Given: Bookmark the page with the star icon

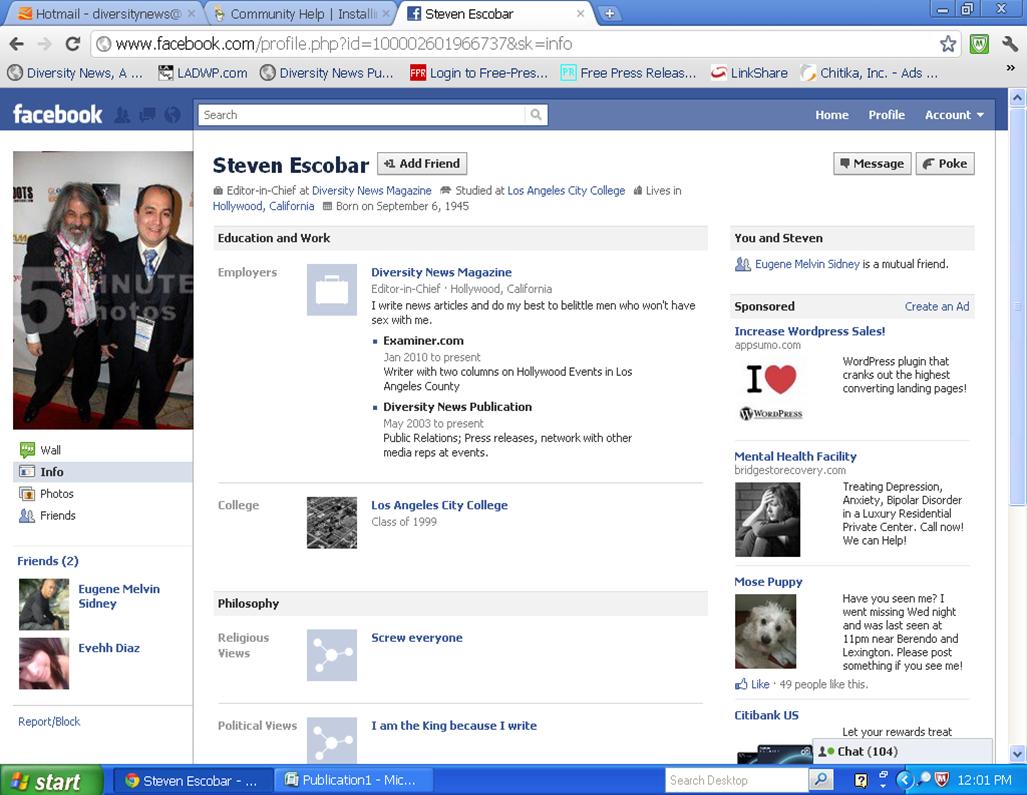Looking at the screenshot, I should click(x=948, y=44).
